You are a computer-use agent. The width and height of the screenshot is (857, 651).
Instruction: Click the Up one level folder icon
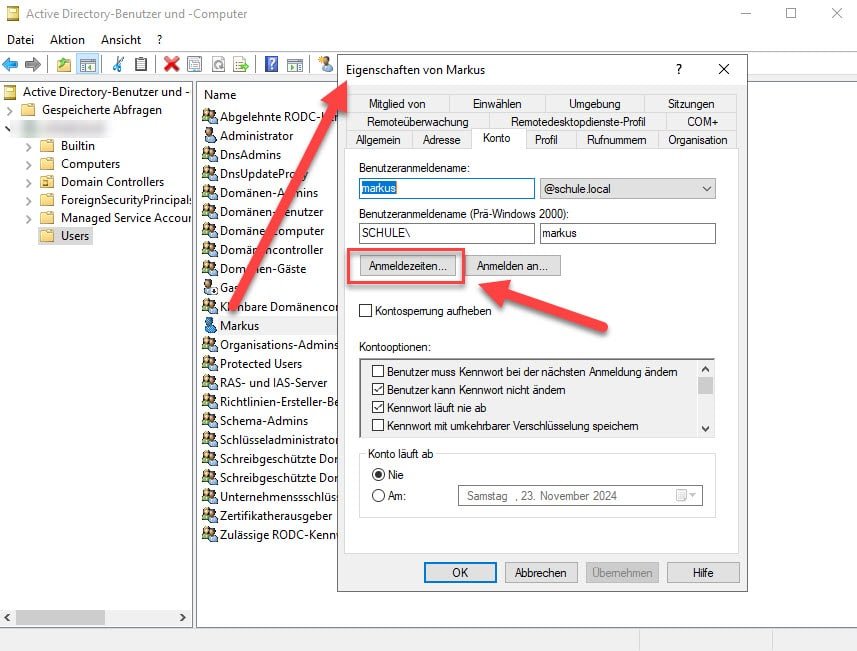click(61, 63)
